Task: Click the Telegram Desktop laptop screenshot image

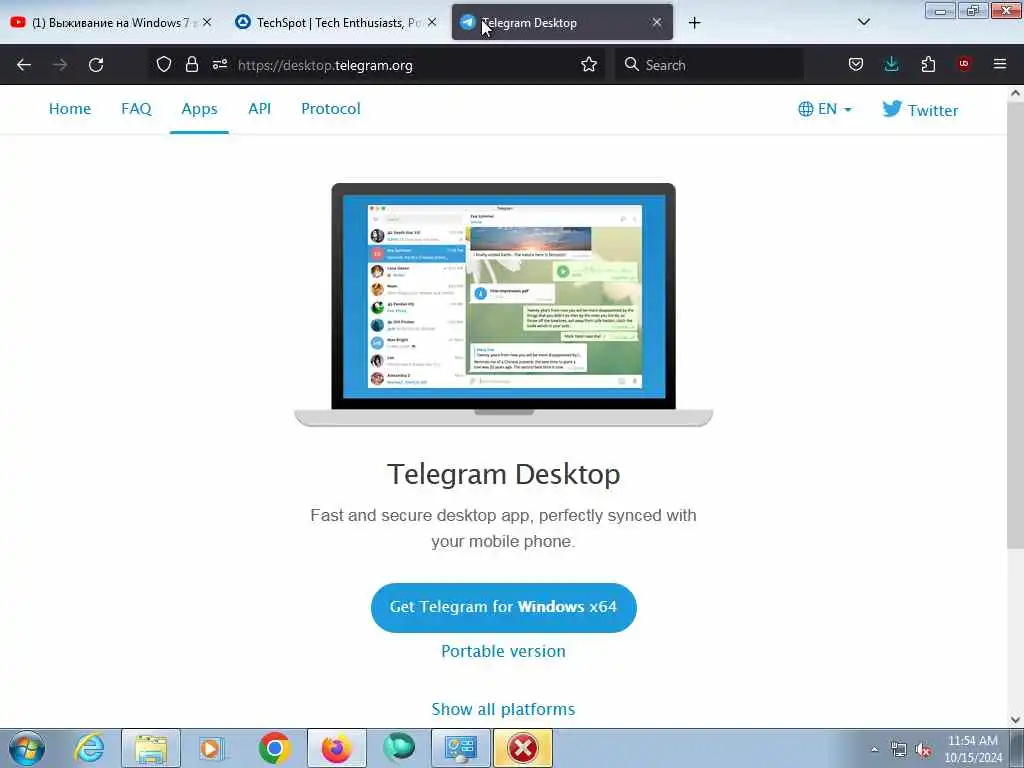Action: [x=504, y=304]
